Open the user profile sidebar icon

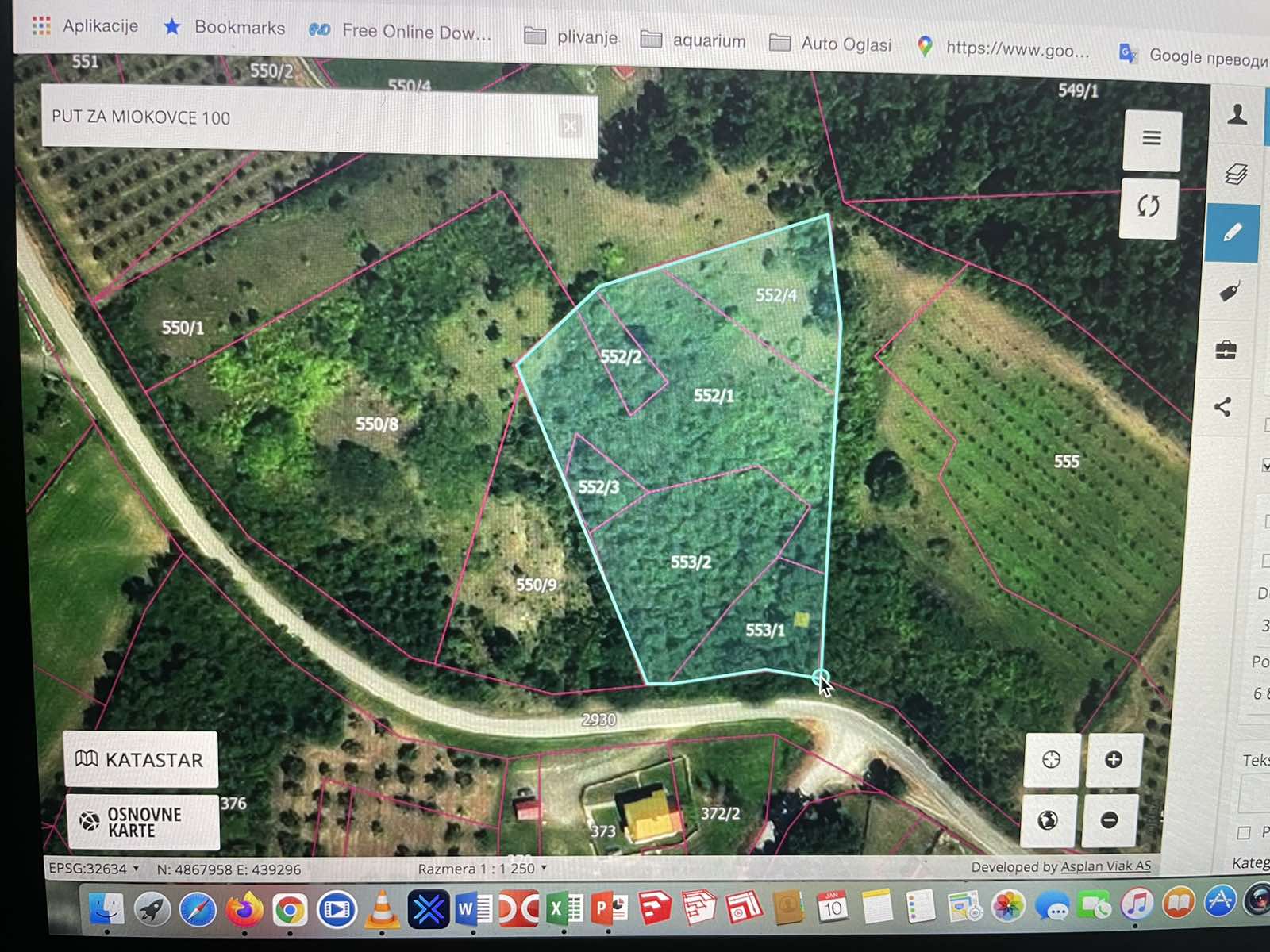click(1236, 116)
